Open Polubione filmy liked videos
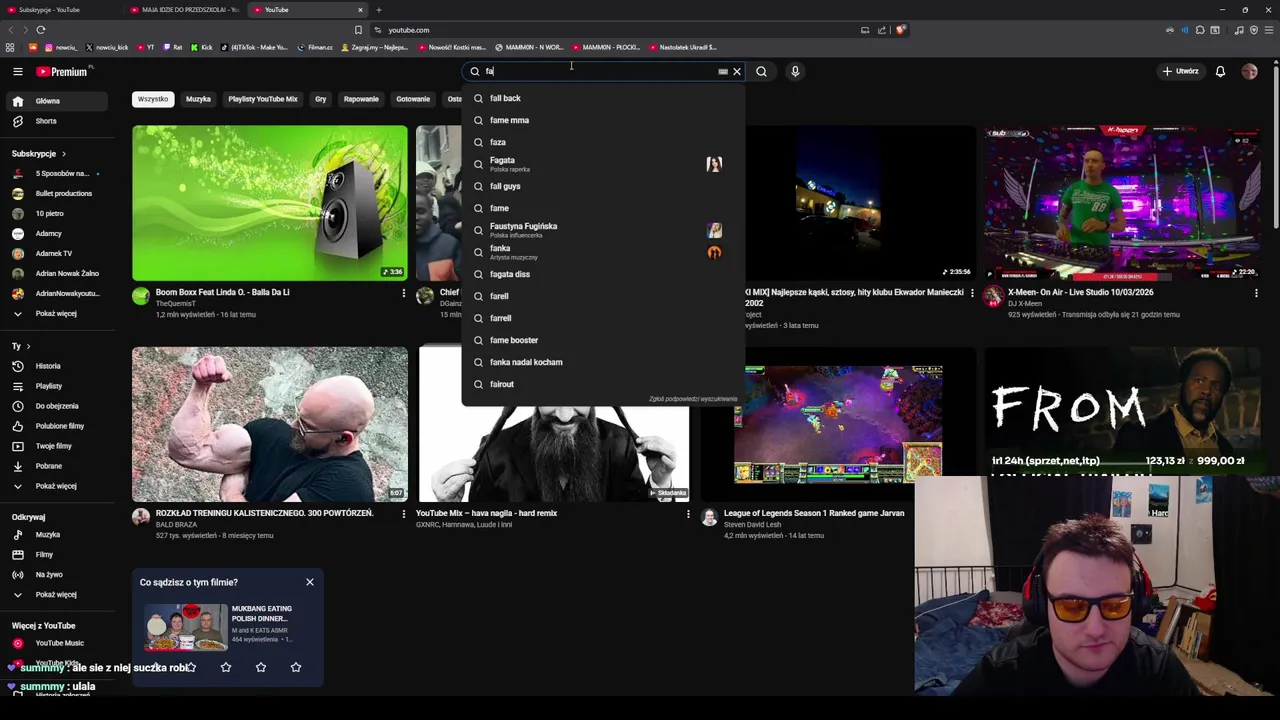 [x=59, y=426]
